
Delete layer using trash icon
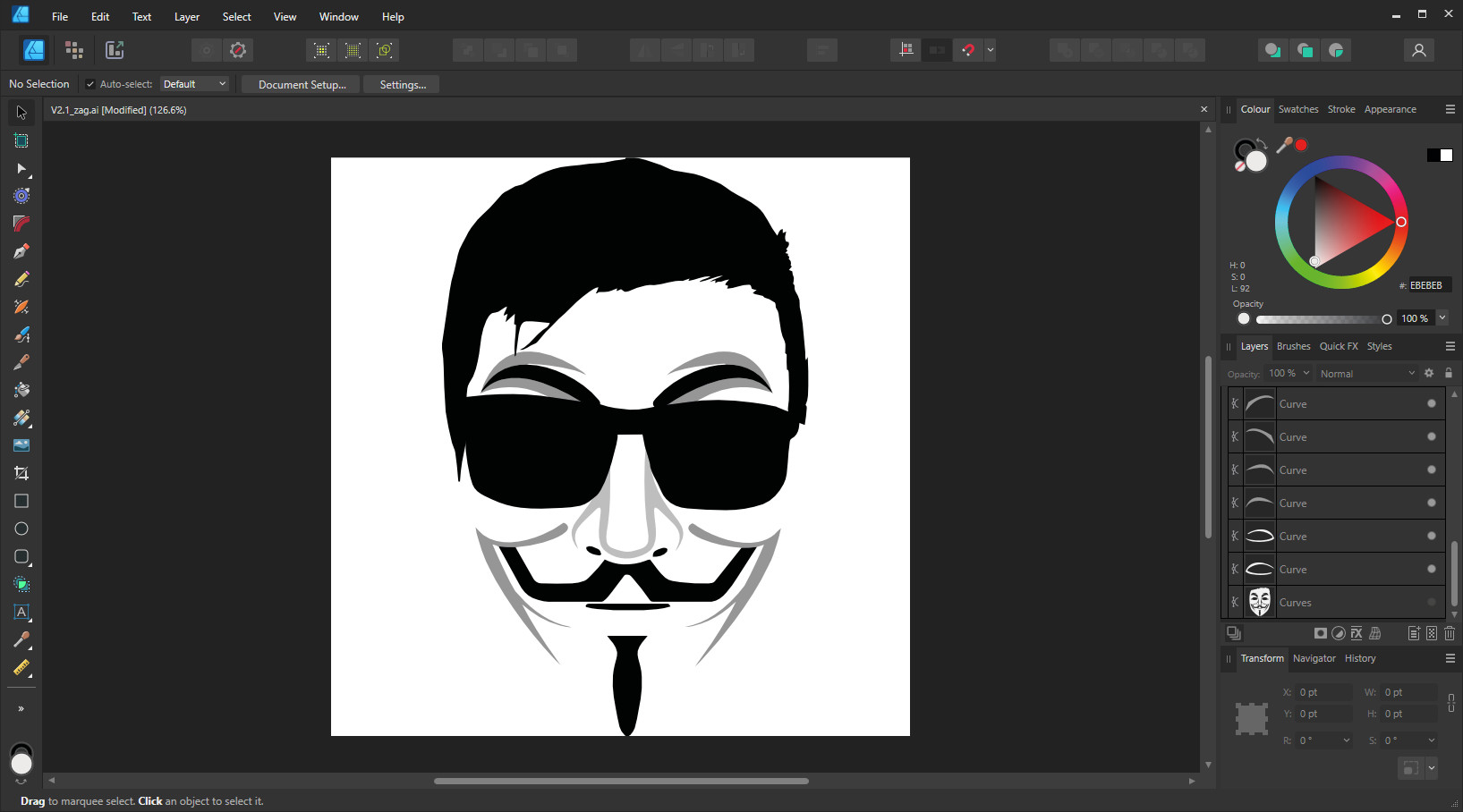pyautogui.click(x=1450, y=633)
